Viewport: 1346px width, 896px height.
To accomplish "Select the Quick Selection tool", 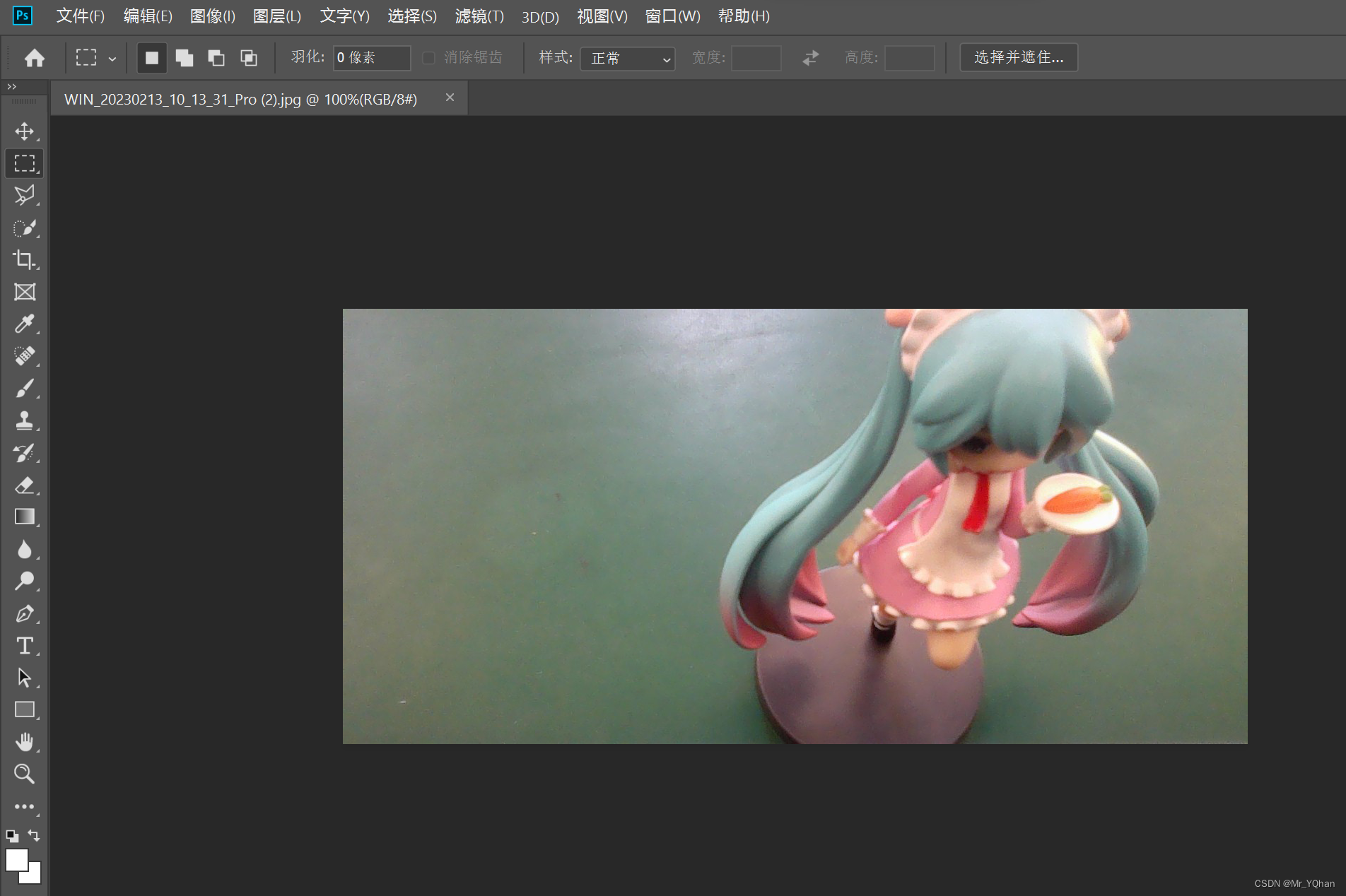I will (25, 228).
